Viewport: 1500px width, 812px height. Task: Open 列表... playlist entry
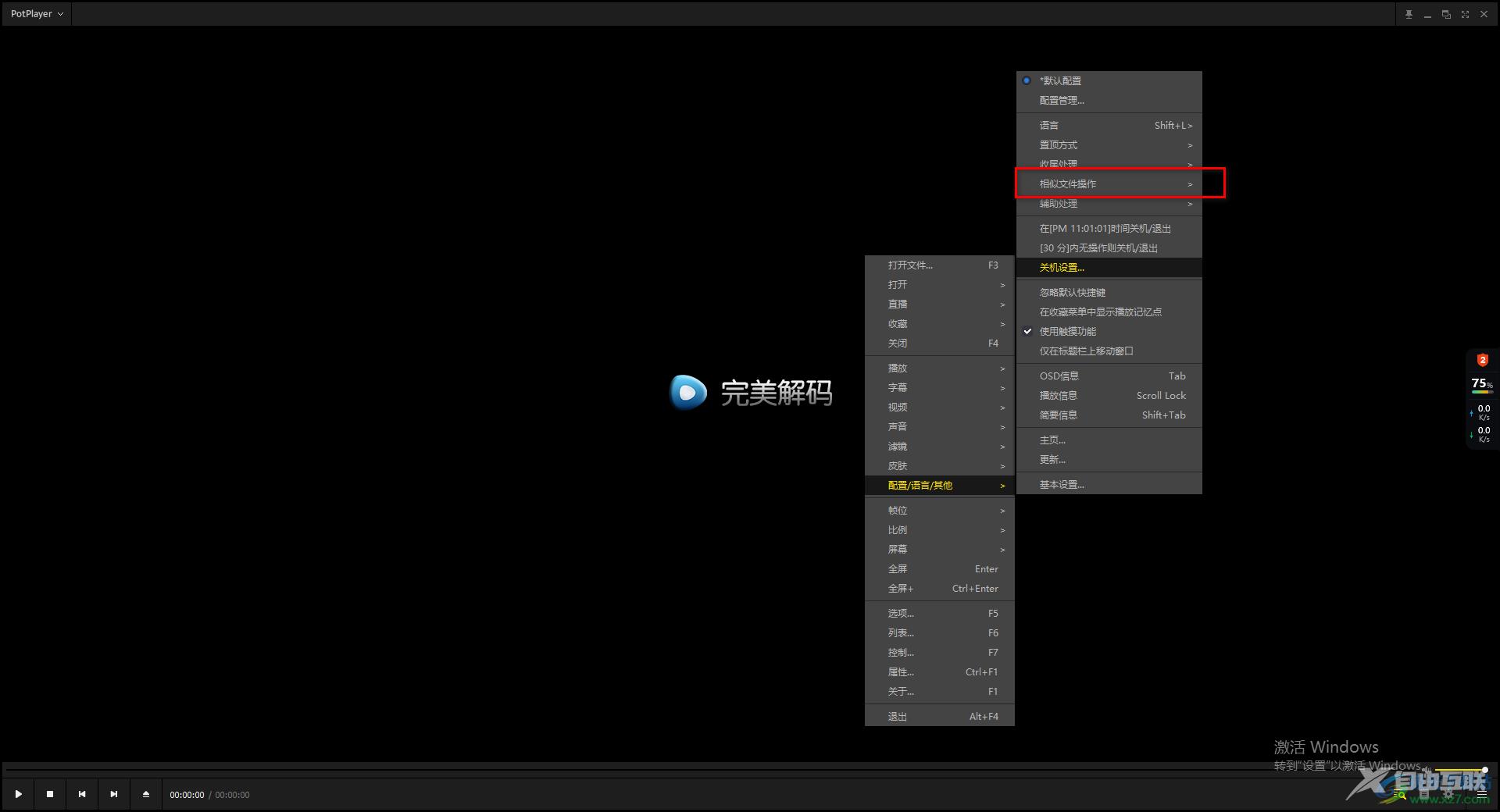[x=939, y=632]
